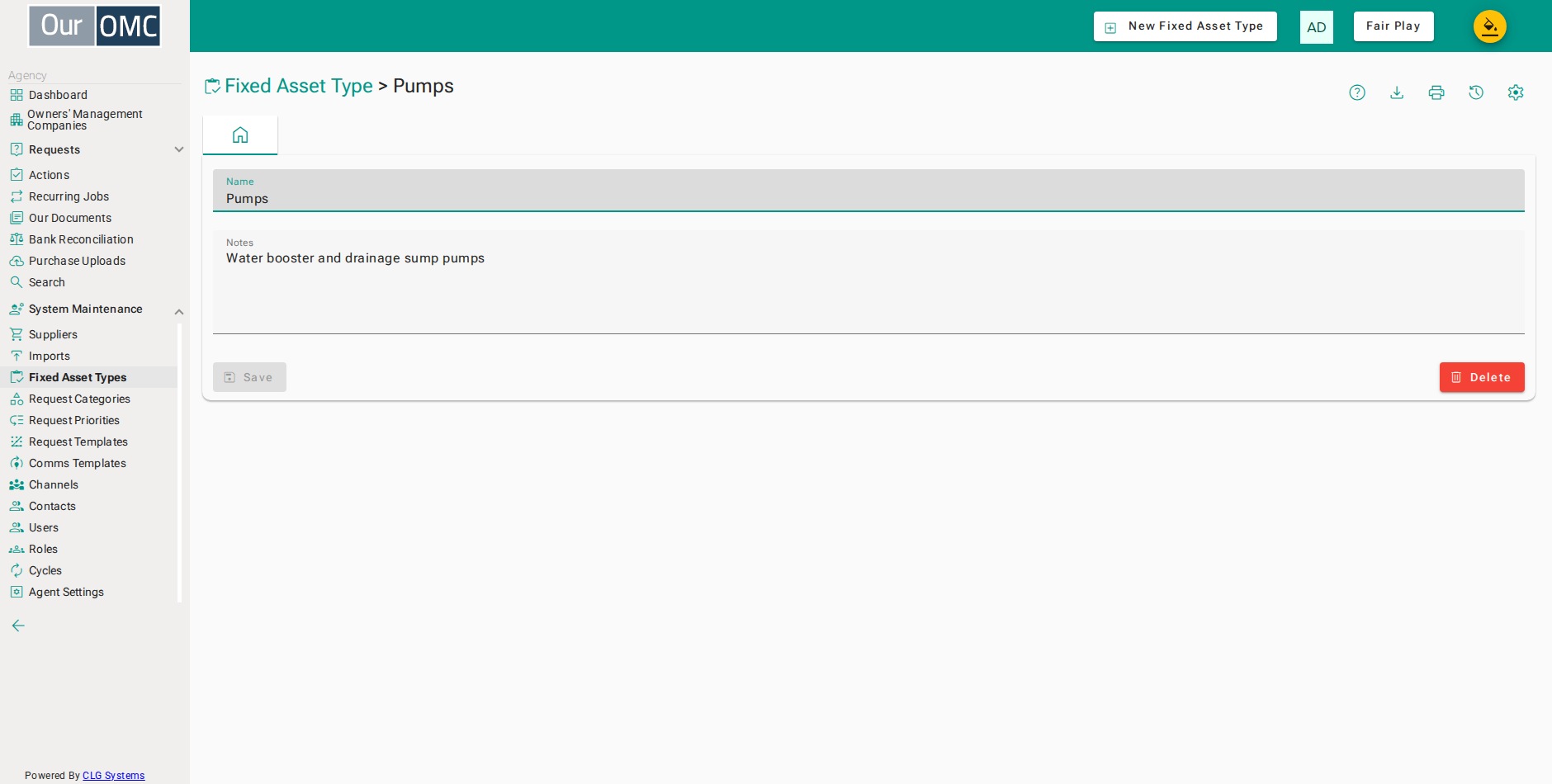Click the OurOMC logo

[x=94, y=26]
